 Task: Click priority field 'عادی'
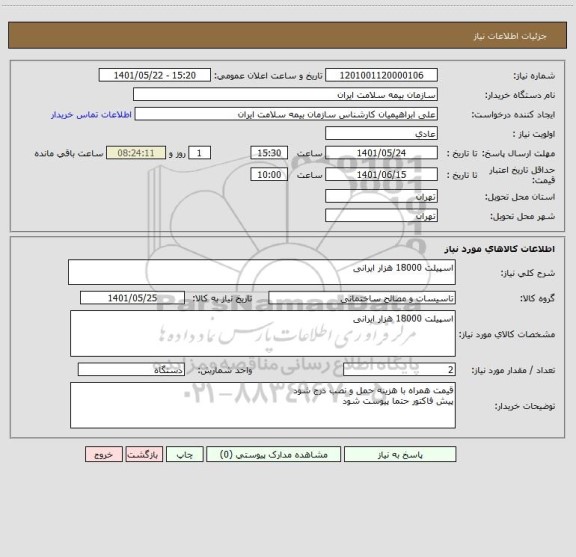pos(381,133)
